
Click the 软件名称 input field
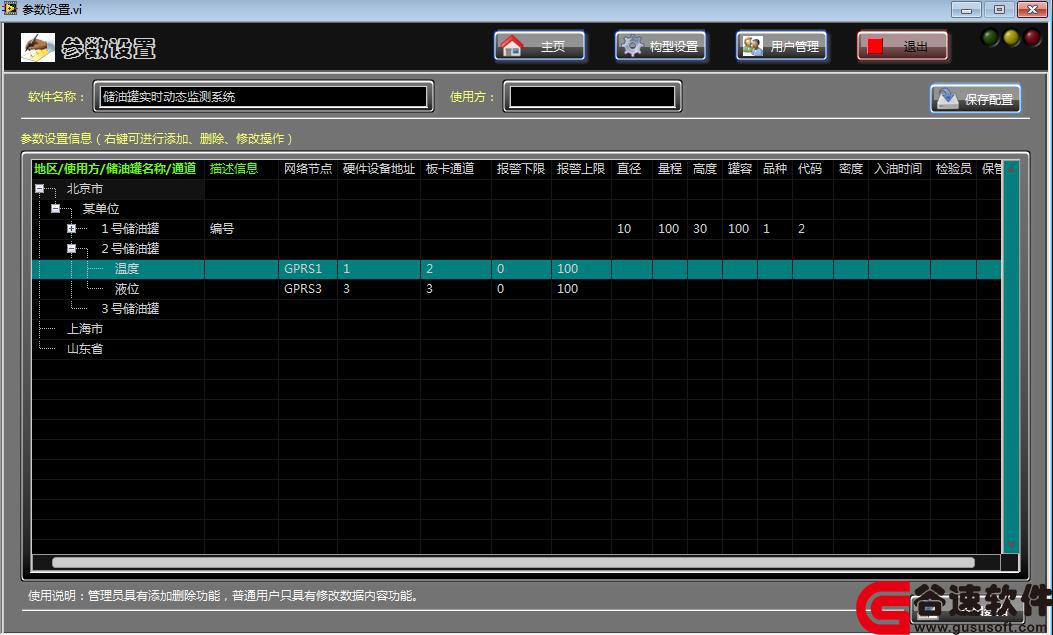click(x=263, y=97)
